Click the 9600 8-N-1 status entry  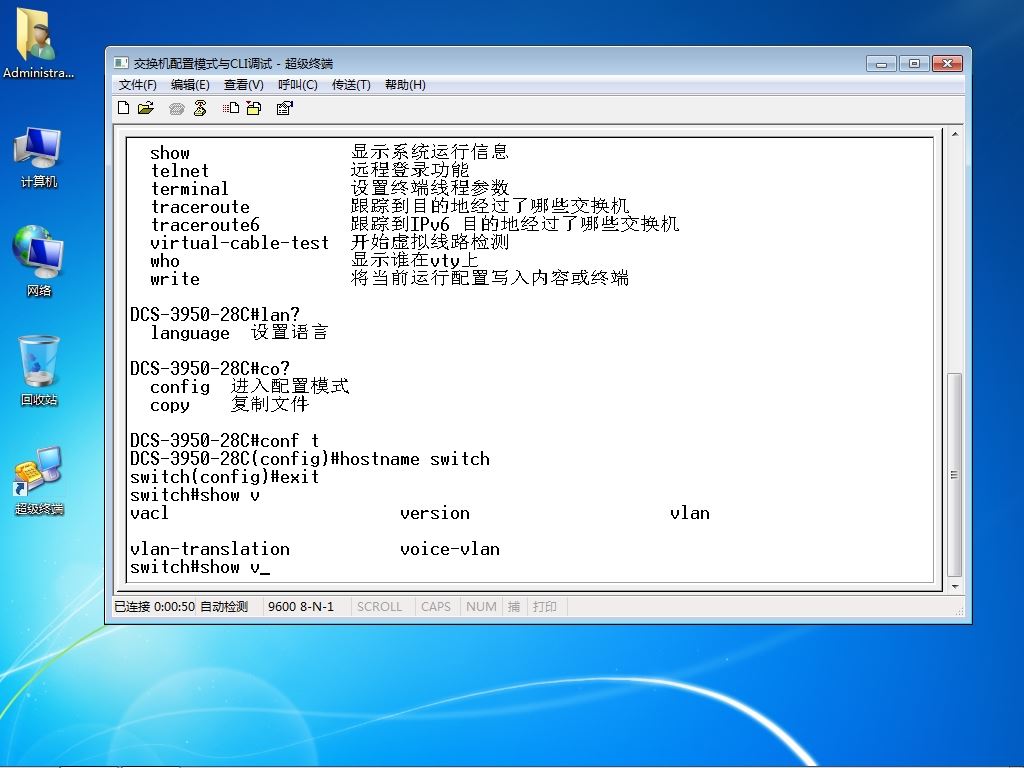[300, 607]
